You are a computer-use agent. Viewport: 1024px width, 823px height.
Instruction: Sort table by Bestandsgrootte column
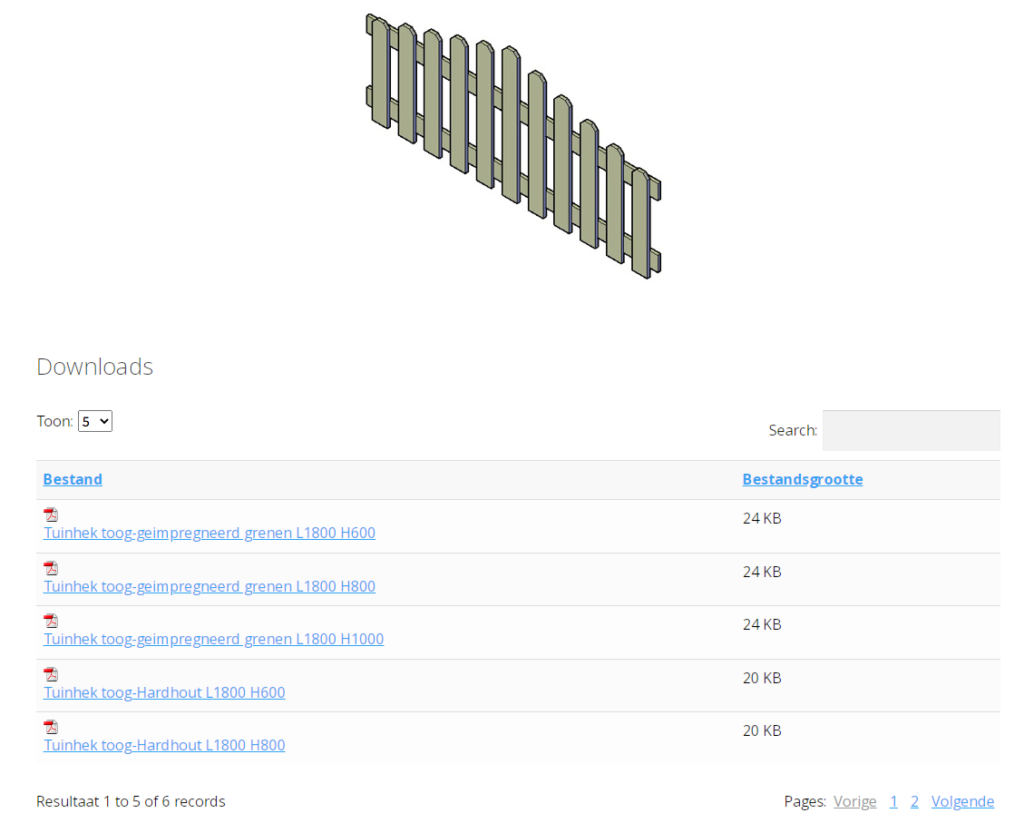(802, 479)
